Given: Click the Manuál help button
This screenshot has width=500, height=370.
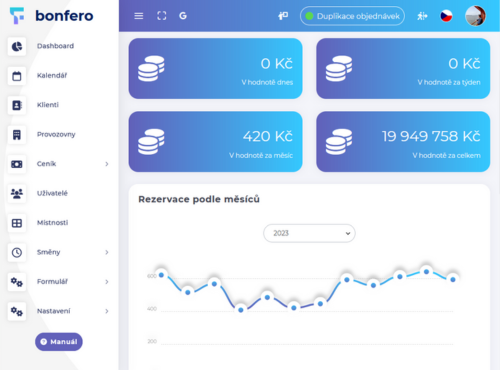Looking at the screenshot, I should tap(59, 342).
